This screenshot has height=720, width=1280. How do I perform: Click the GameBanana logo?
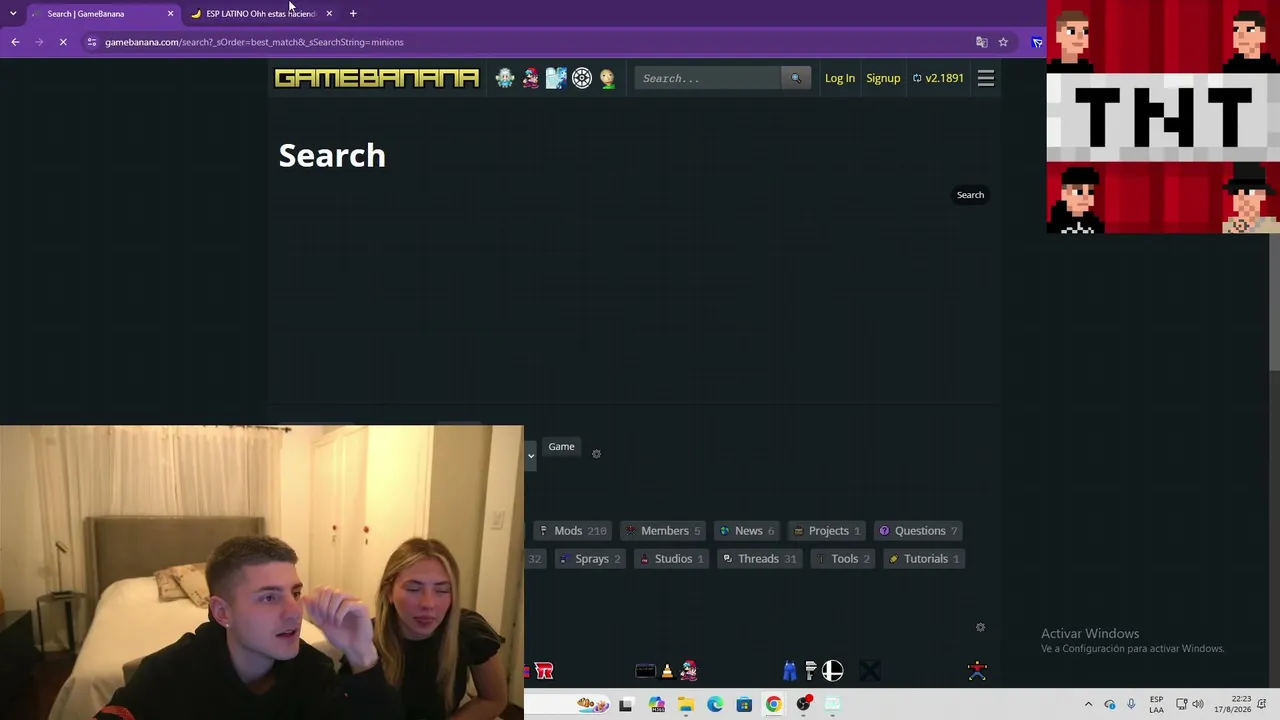point(377,78)
